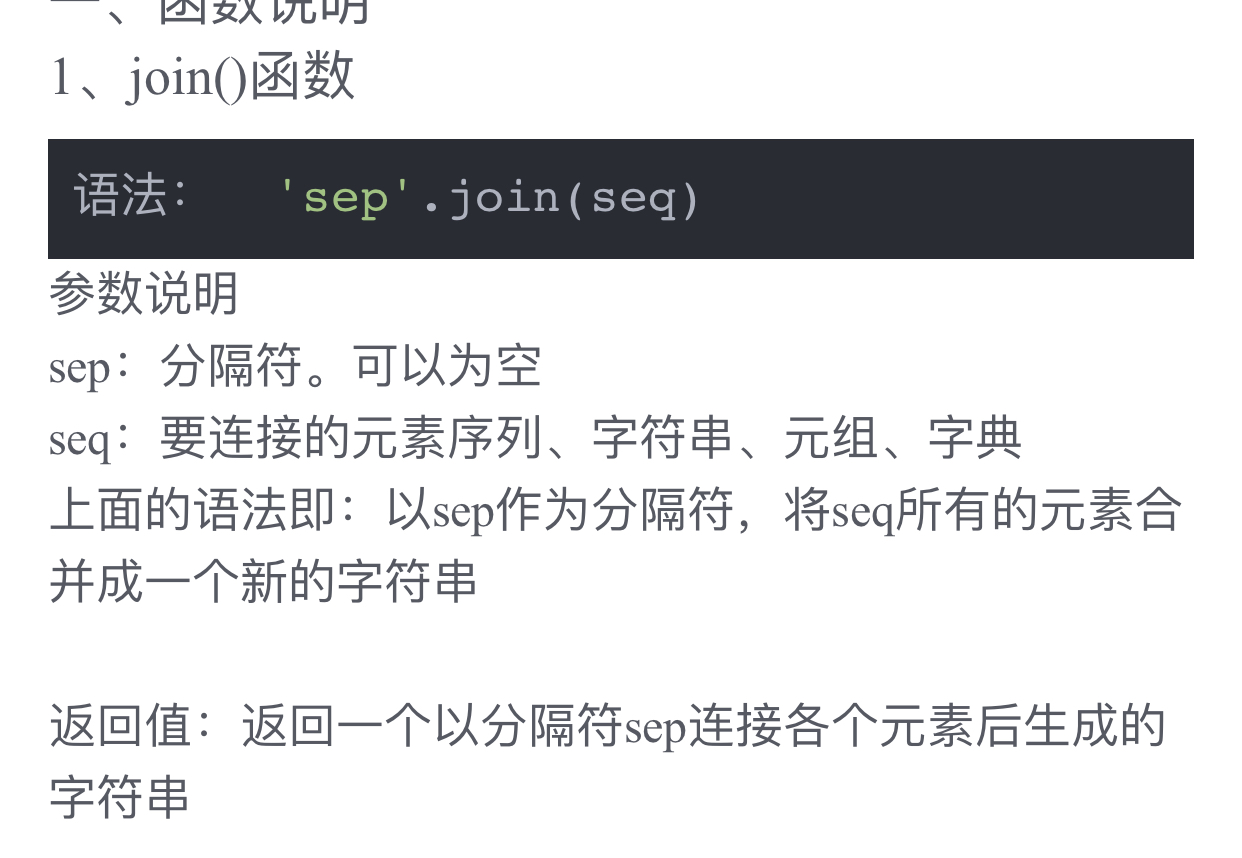Select the green 'sep' string in code
The width and height of the screenshot is (1242, 858).
[345, 198]
